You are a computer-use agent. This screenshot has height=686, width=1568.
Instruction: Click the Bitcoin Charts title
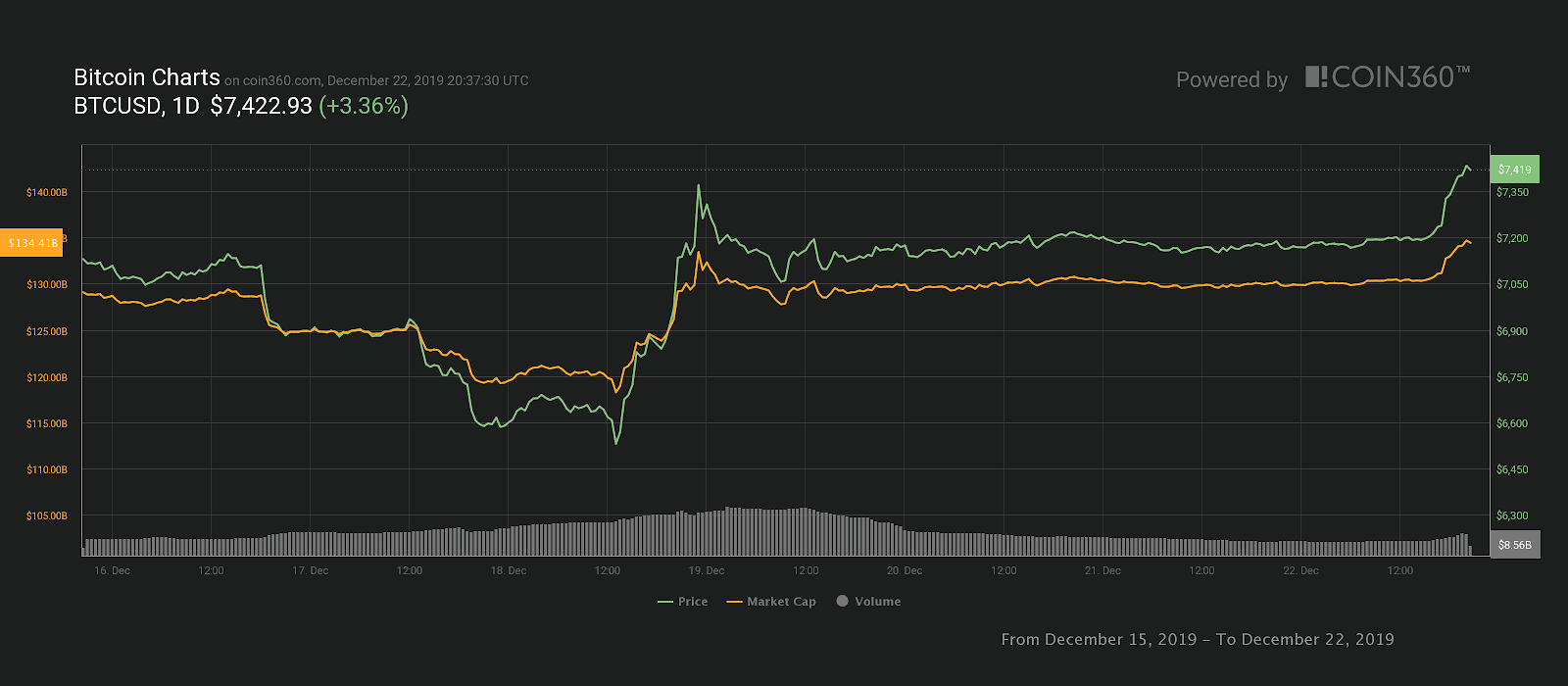(x=147, y=77)
